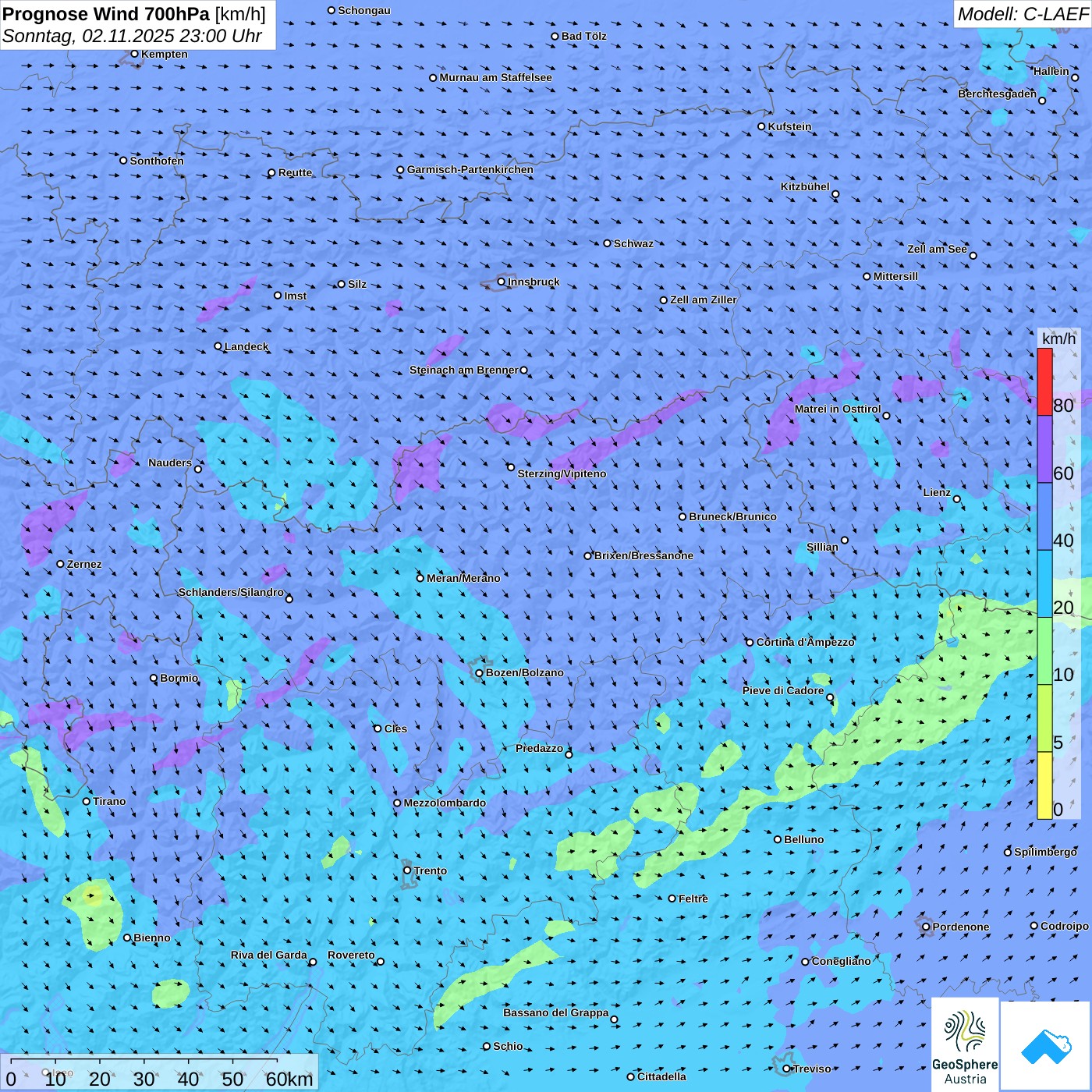Click the yellow 0–5 legend swatch
The image size is (1092, 1092).
pyautogui.click(x=1044, y=785)
